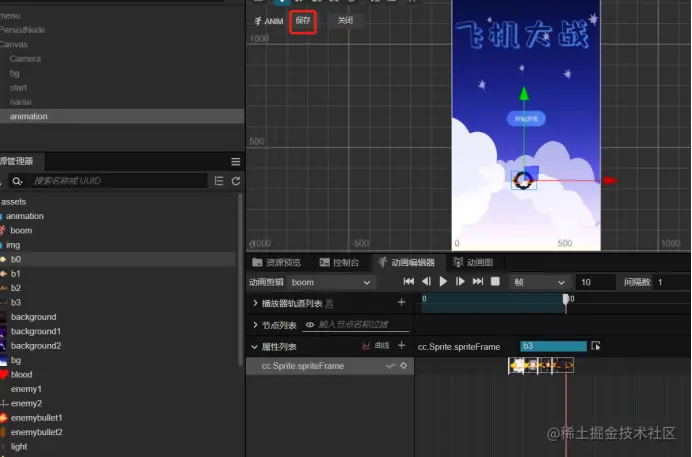
Task: Select the menu node in hierarchy
Action: pyautogui.click(x=10, y=16)
